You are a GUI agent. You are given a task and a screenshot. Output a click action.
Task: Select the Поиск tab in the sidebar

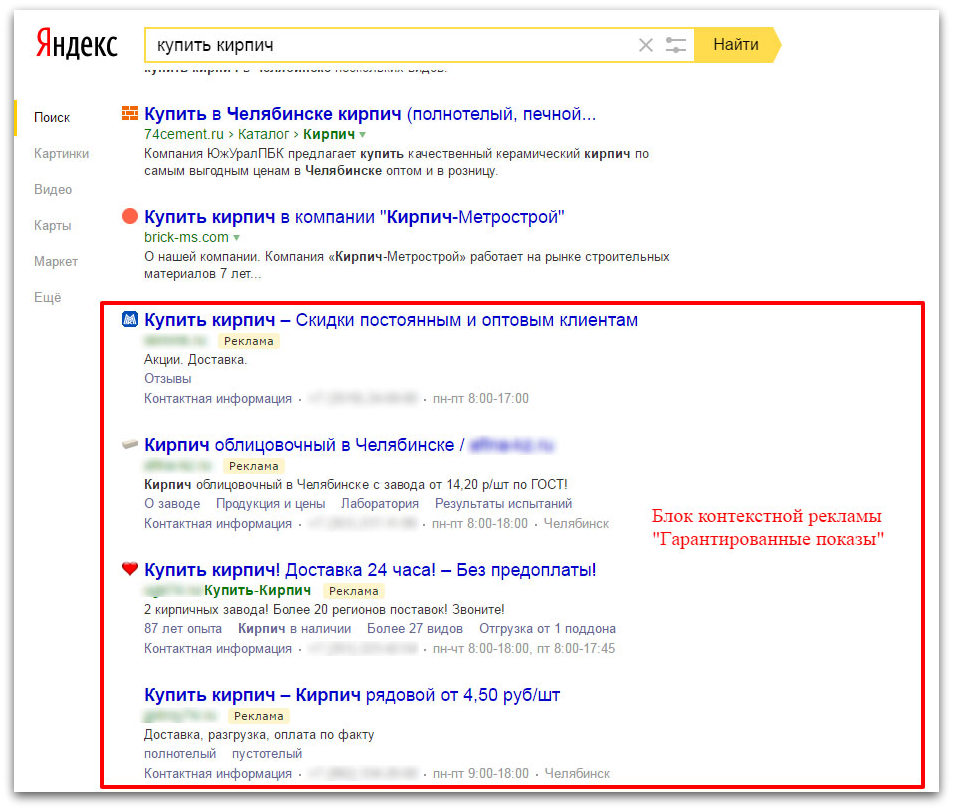(x=52, y=117)
